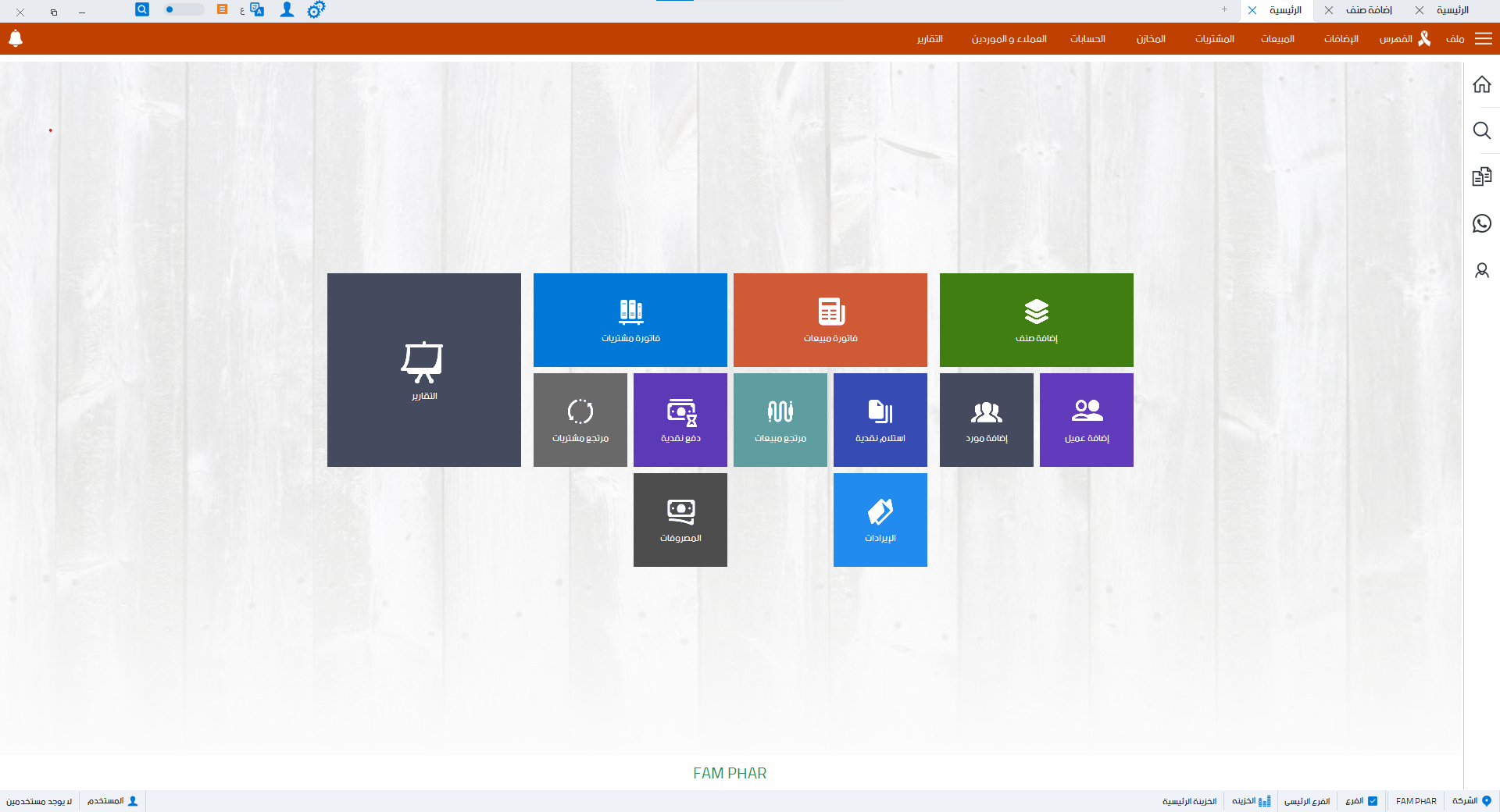The image size is (1500, 812).
Task: Open the sales (المبيعات) menu
Action: pyautogui.click(x=1277, y=39)
